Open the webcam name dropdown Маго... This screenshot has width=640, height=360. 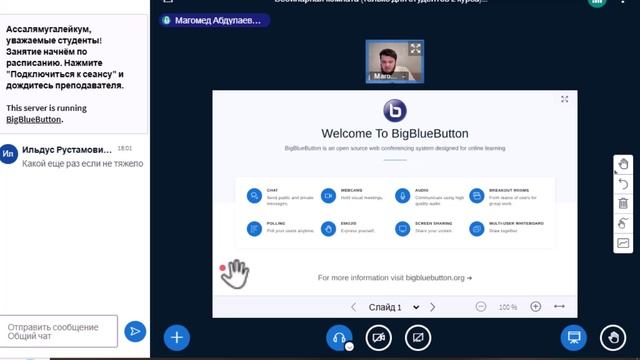pos(389,76)
